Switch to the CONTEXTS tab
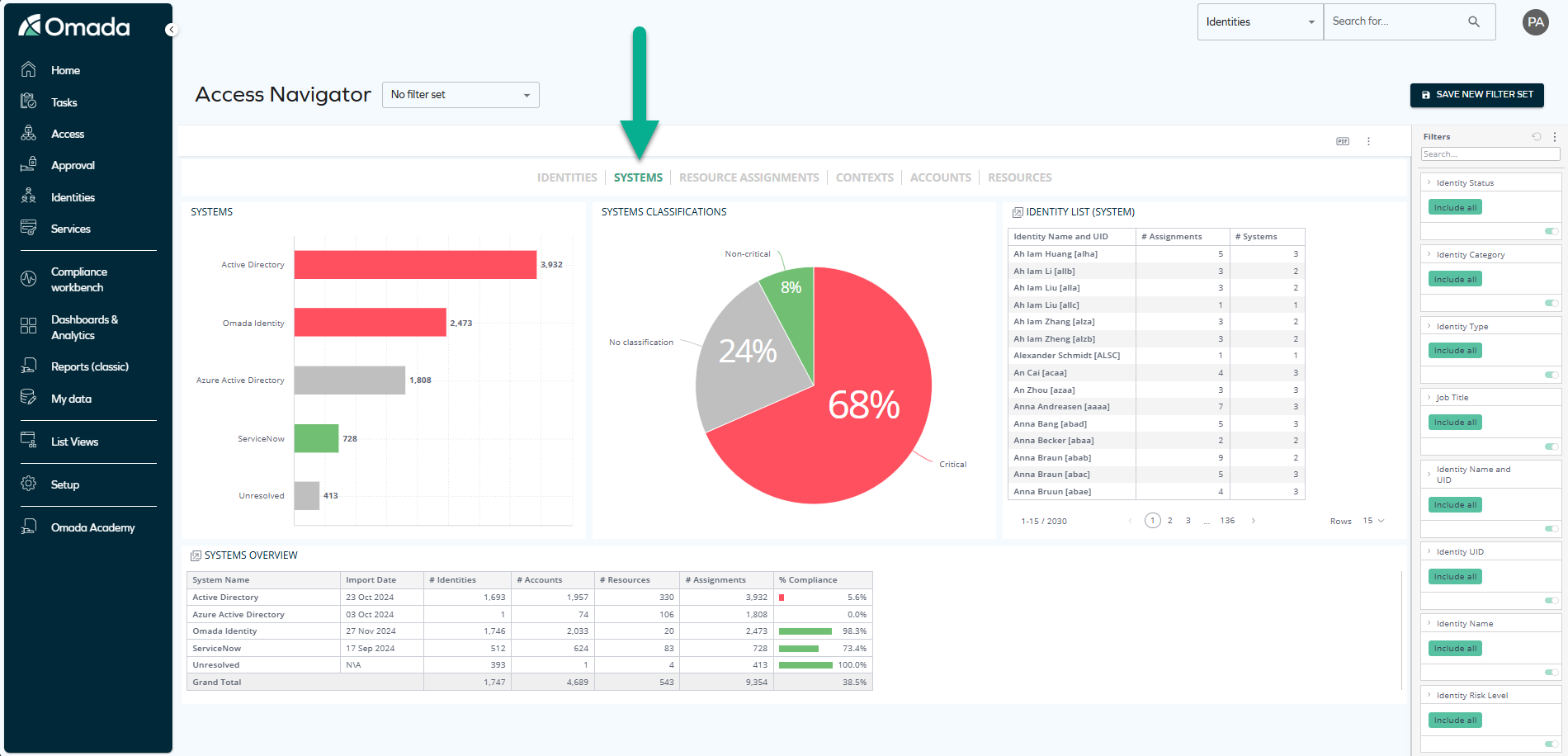Image resolution: width=1568 pixels, height=756 pixels. coord(865,177)
